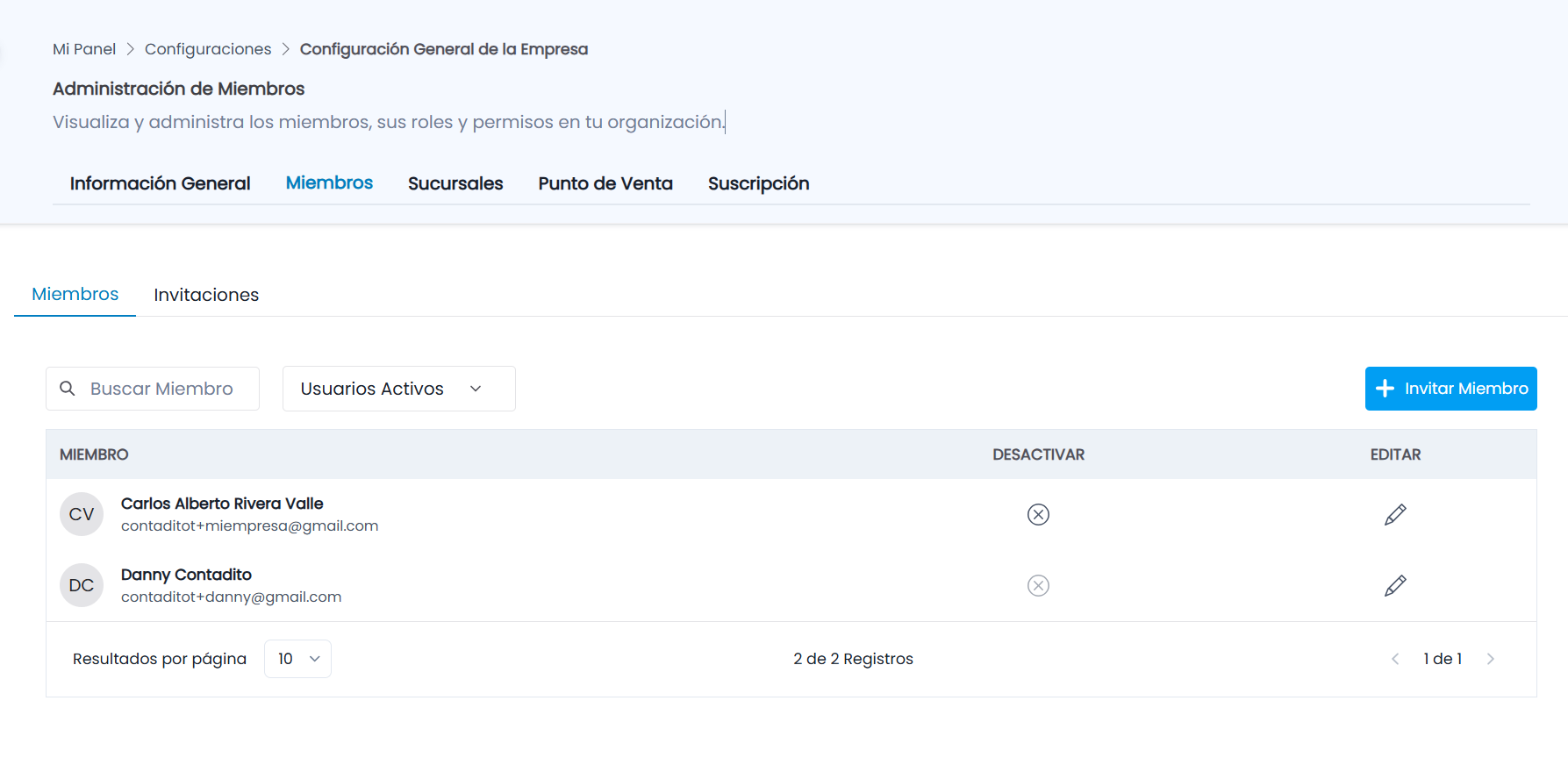
Task: Edit Danny Contadito with pencil icon
Action: (x=1395, y=585)
